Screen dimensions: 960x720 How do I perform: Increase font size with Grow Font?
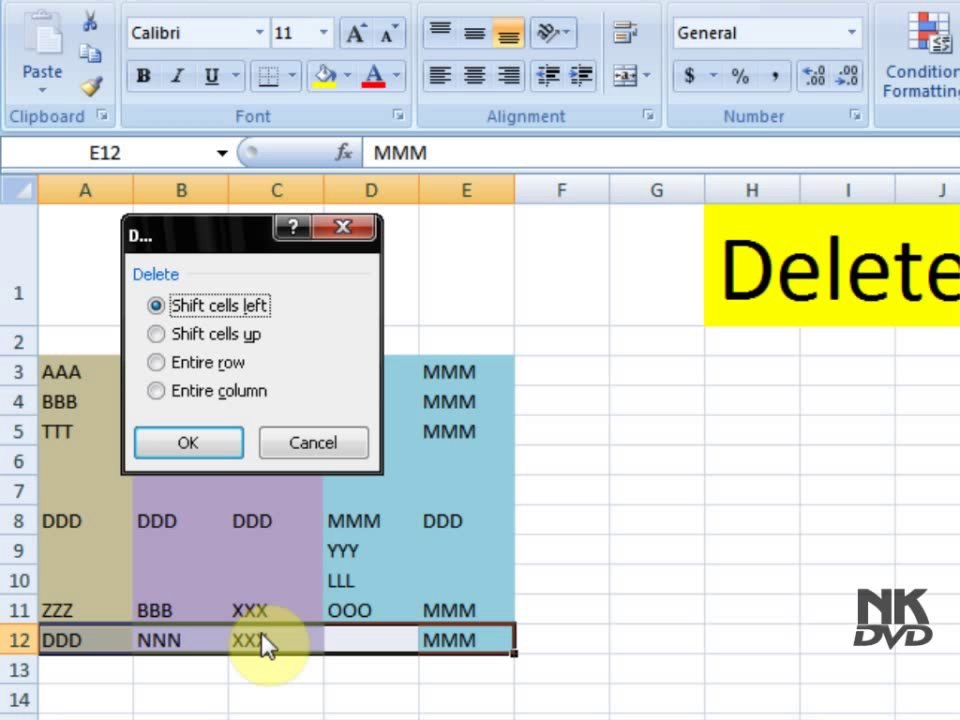pyautogui.click(x=356, y=33)
